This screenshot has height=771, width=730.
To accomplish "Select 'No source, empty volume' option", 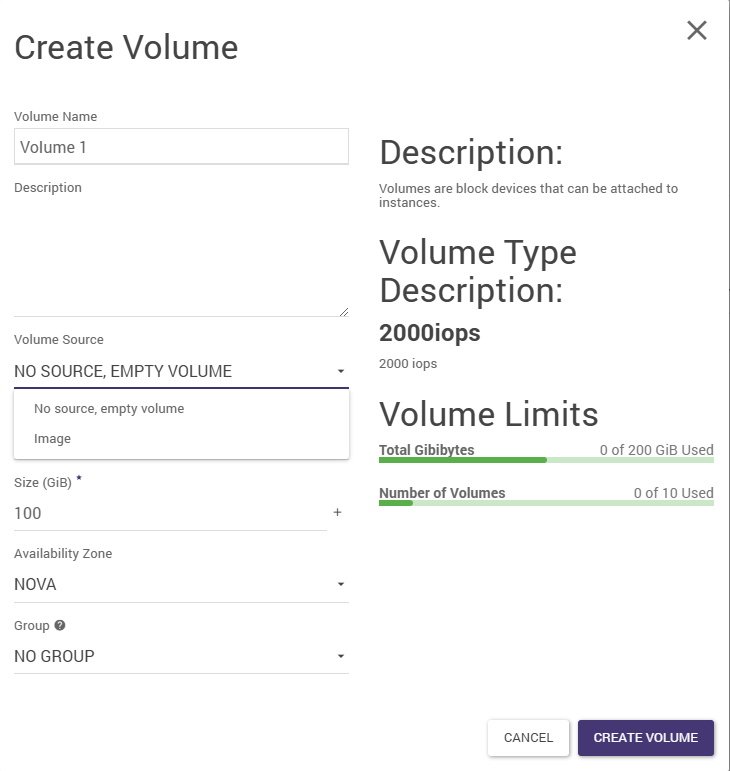I will [x=109, y=409].
